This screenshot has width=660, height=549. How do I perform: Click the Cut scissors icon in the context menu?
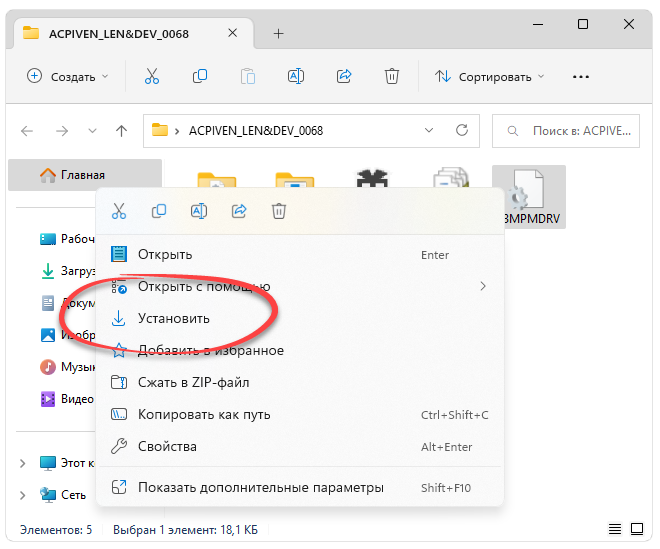pyautogui.click(x=119, y=211)
